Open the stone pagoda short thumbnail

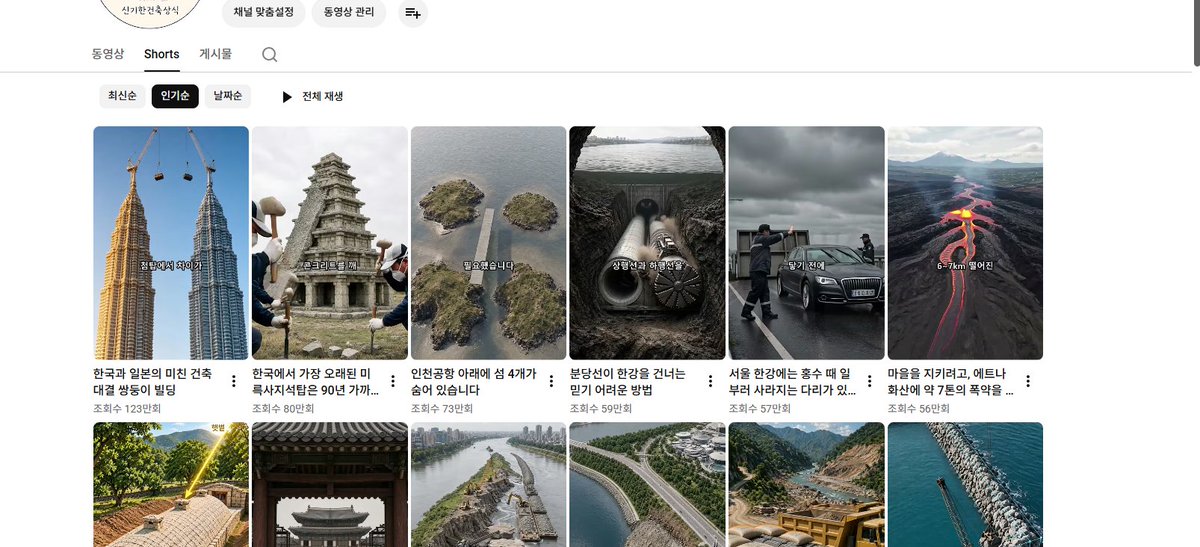click(x=330, y=243)
